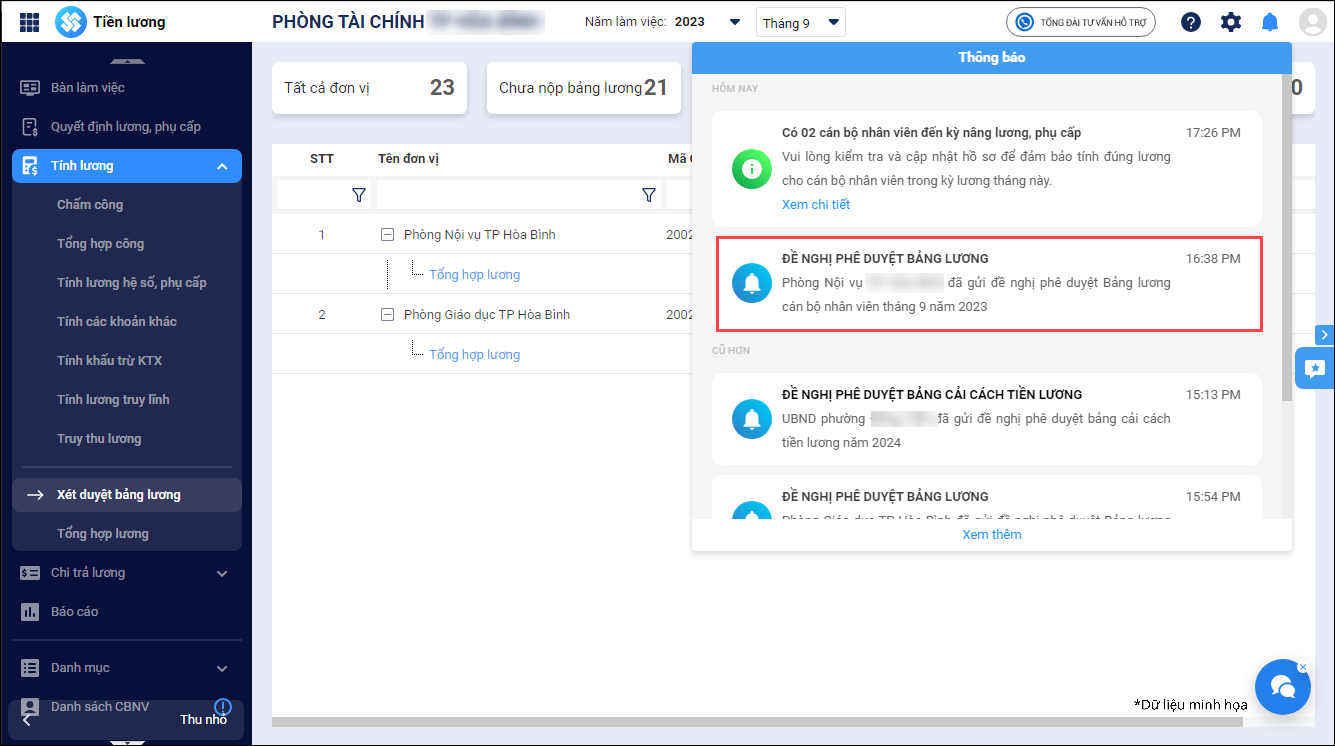Click the STT column header
This screenshot has height=746, width=1335.
tap(322, 158)
